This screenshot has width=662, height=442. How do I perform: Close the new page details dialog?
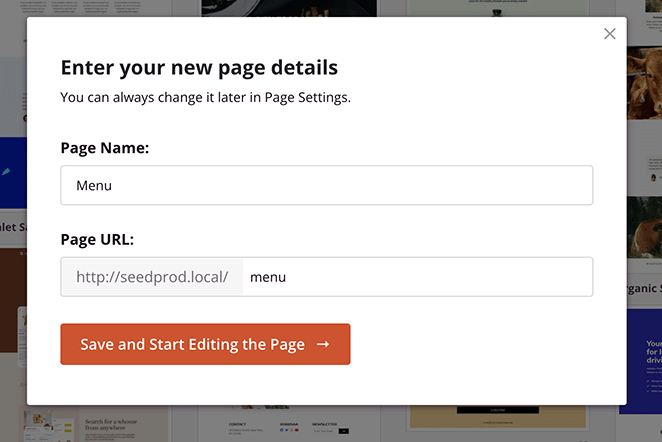pyautogui.click(x=610, y=34)
